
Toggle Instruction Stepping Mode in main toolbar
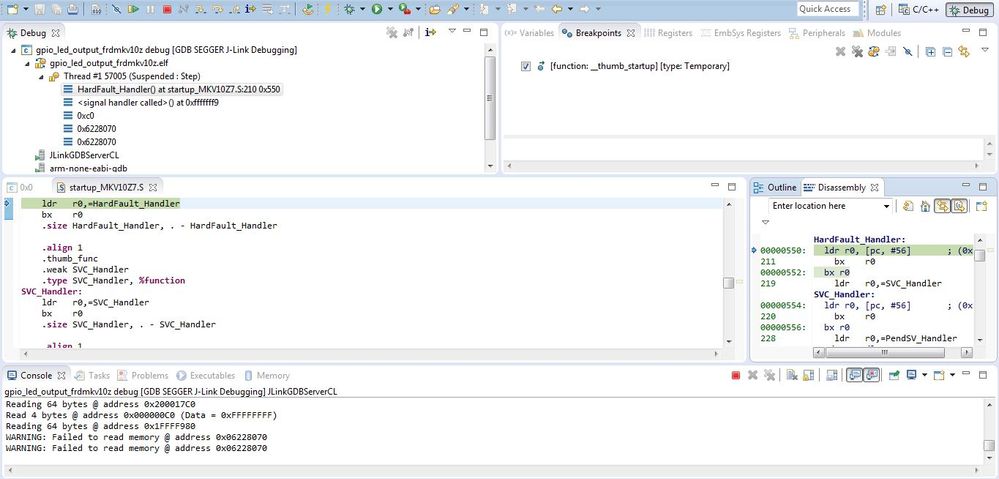(250, 9)
